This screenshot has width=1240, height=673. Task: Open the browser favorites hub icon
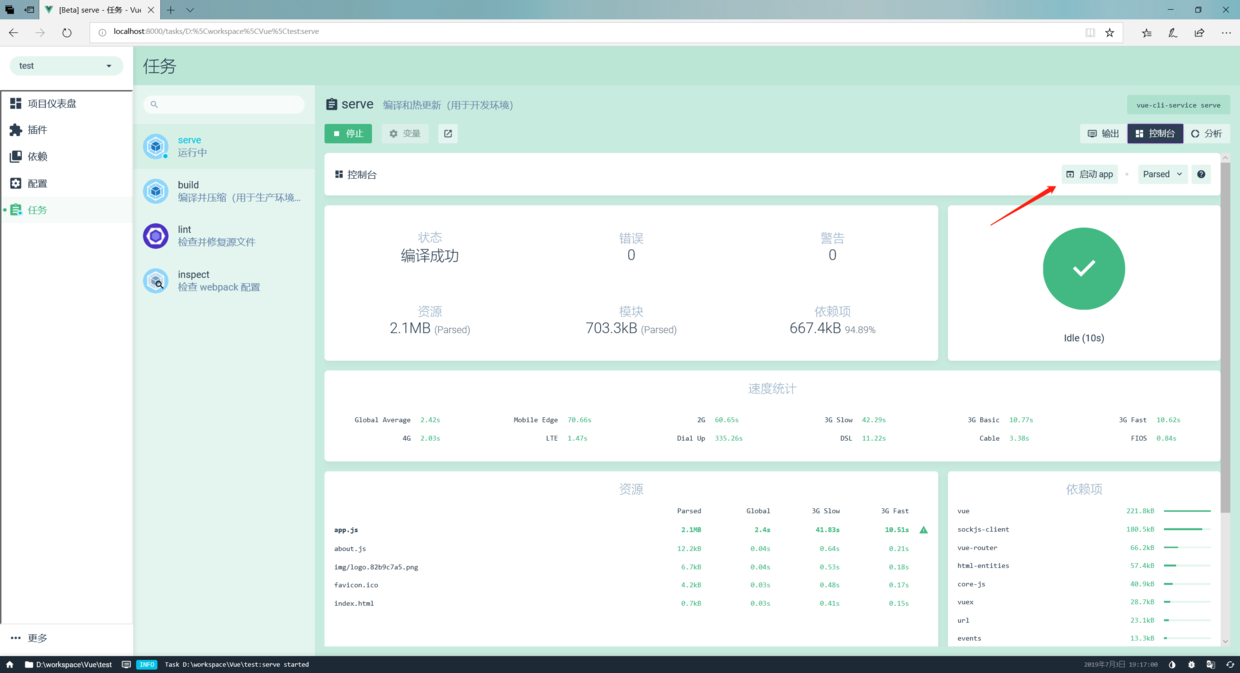click(1147, 32)
